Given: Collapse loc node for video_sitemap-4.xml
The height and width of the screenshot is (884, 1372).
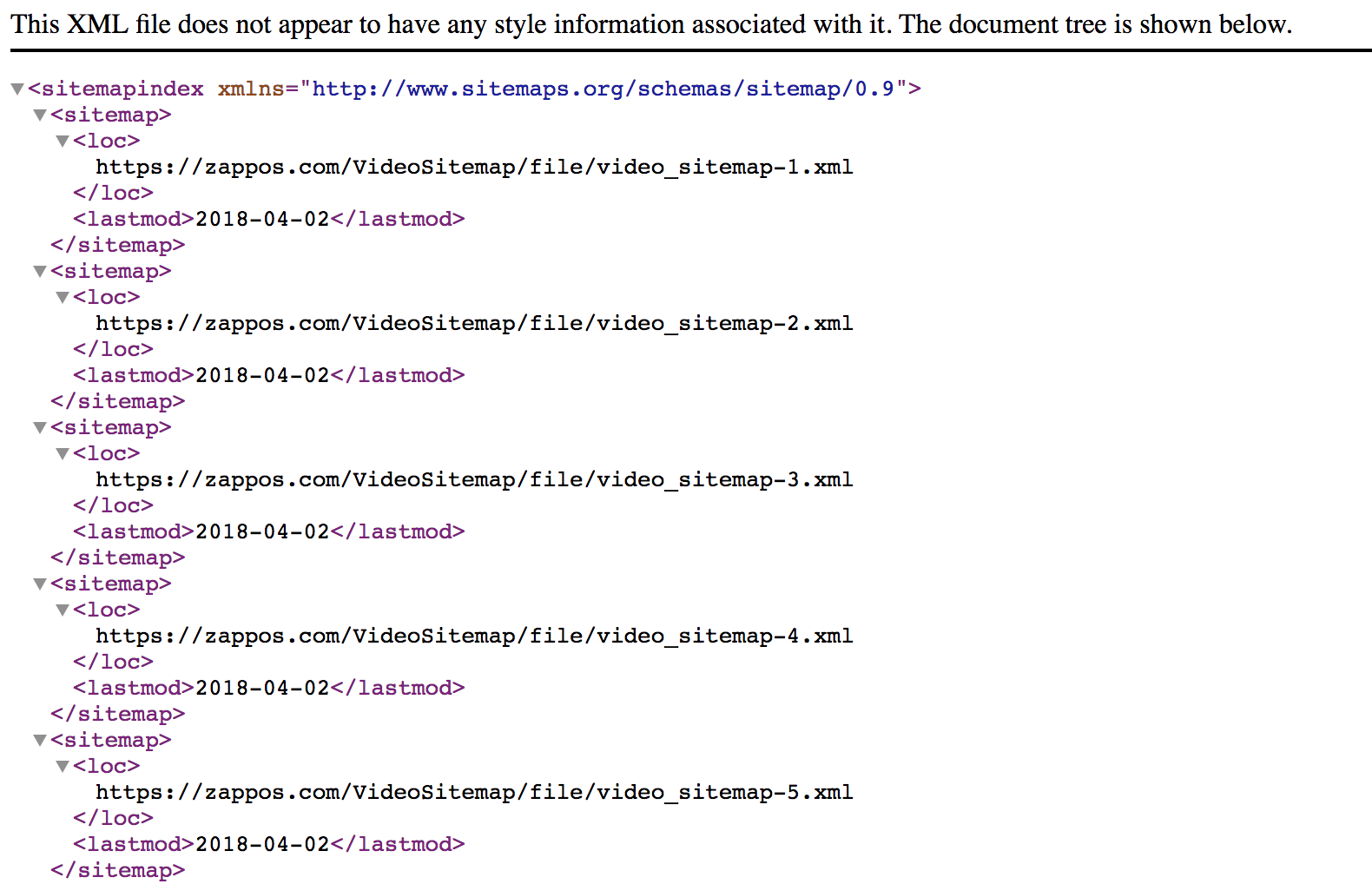Looking at the screenshot, I should tap(63, 610).
